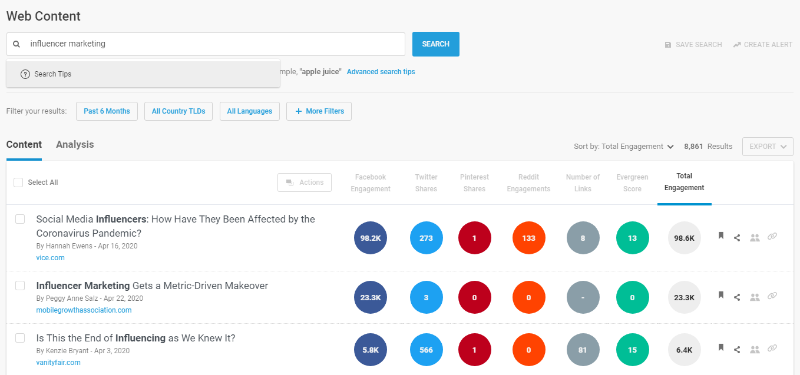This screenshot has width=800, height=375.
Task: Sort by Evergreen Score column header
Action: pos(632,183)
